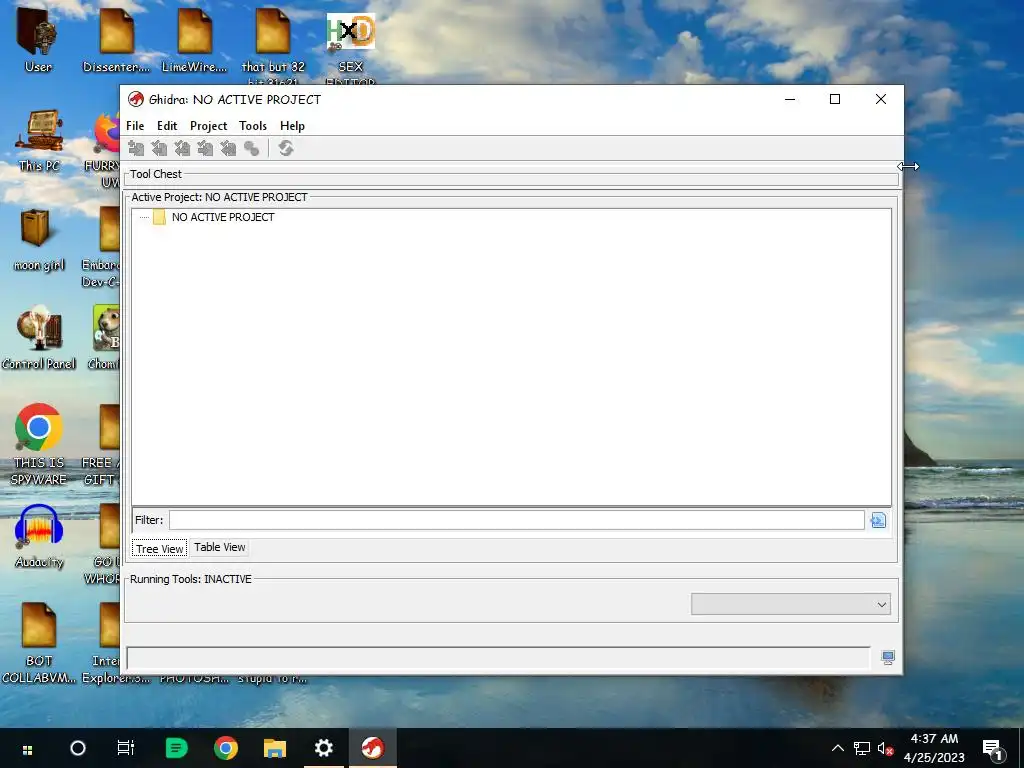Click the Ghidra dragon title bar icon
Screen dimensions: 1024x768
(x=136, y=99)
